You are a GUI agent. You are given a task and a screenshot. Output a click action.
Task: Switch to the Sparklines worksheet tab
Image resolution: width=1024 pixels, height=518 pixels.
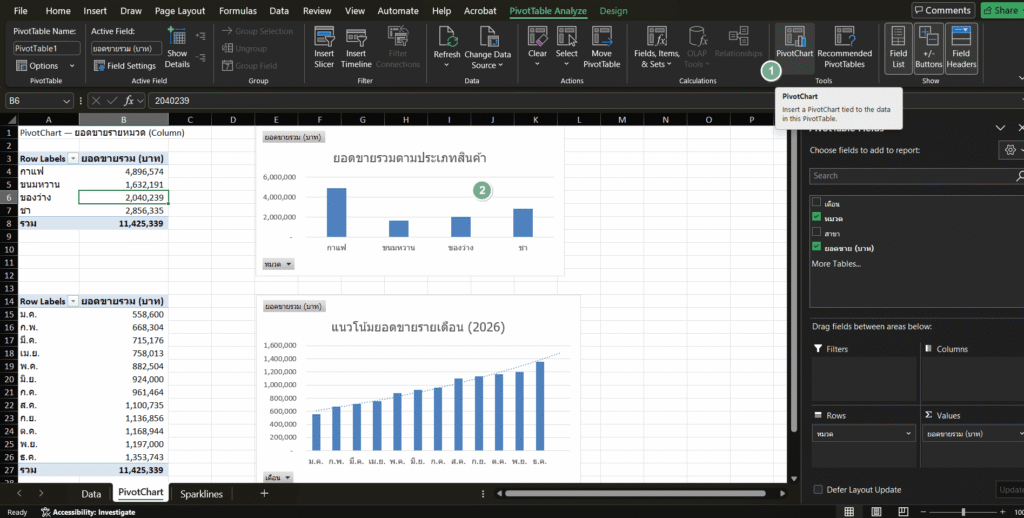tap(201, 494)
